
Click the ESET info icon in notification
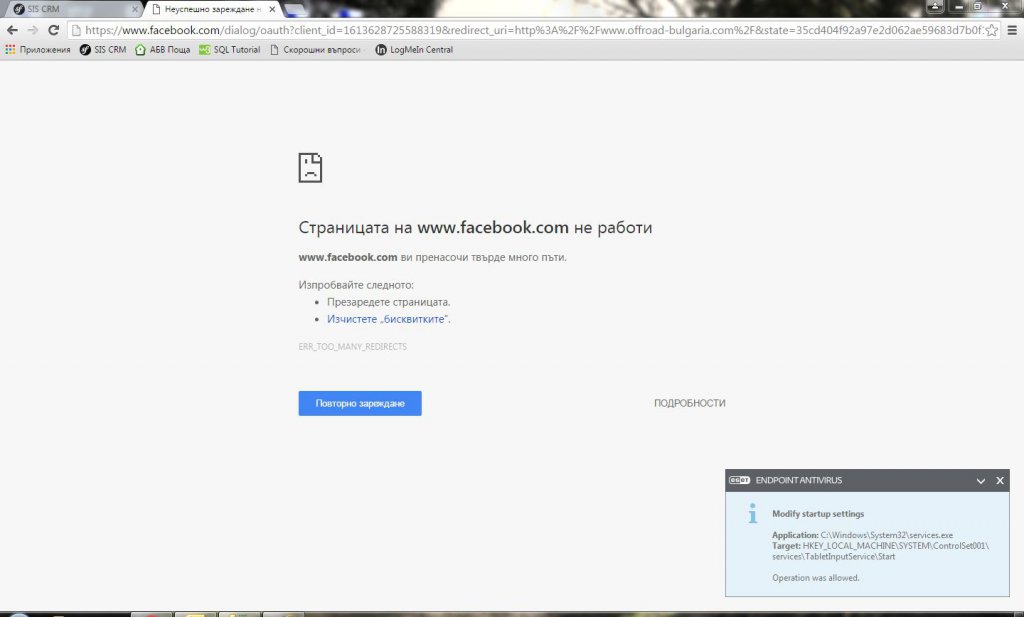click(x=752, y=513)
